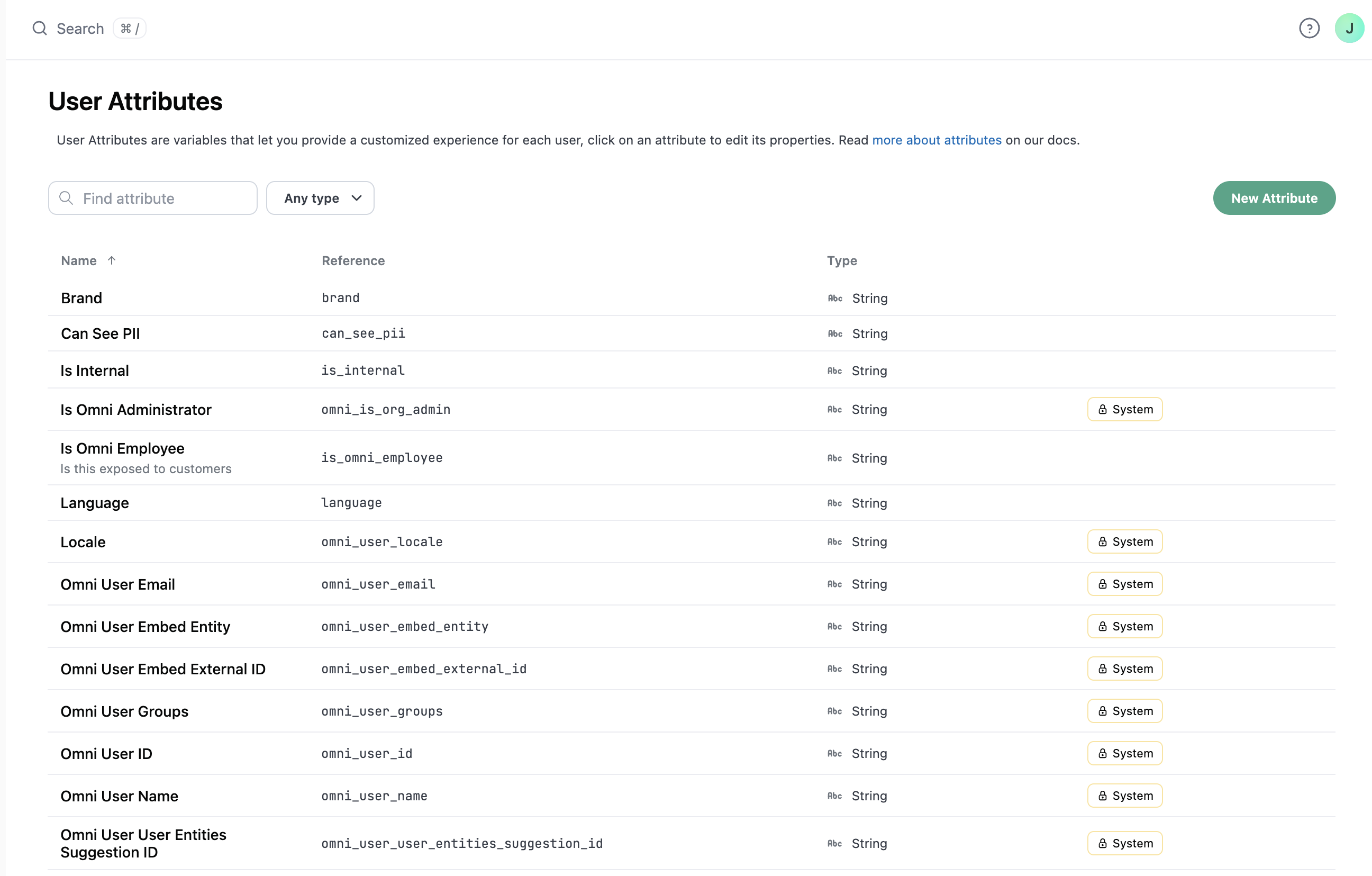Open the J user avatar menu
1372x876 pixels.
pos(1349,28)
